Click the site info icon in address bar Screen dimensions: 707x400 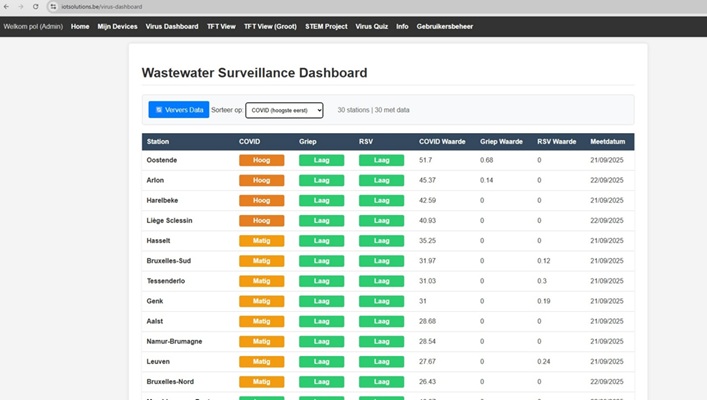pyautogui.click(x=53, y=7)
